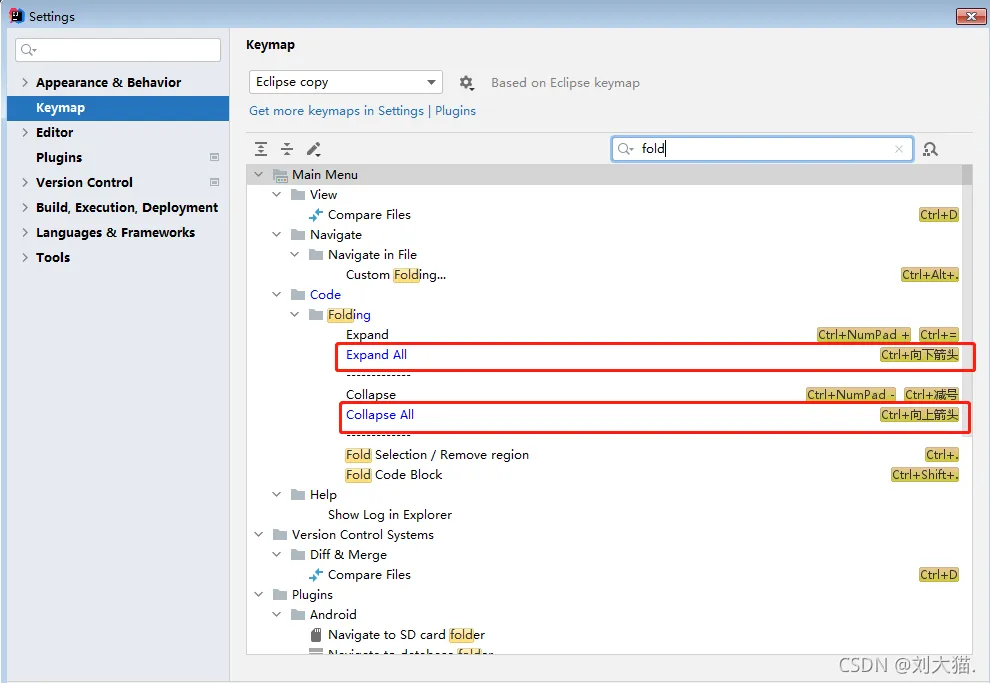The height and width of the screenshot is (683, 990).
Task: Click the Edit Shortcut pencil icon
Action: (314, 149)
